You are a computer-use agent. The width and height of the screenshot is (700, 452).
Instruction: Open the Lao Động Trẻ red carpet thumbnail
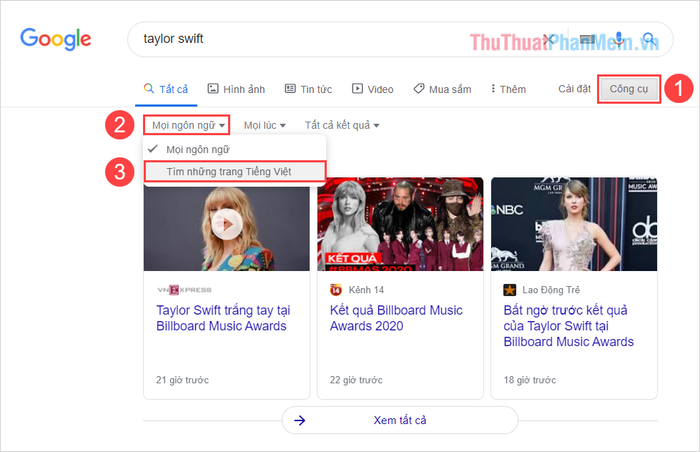(x=574, y=224)
